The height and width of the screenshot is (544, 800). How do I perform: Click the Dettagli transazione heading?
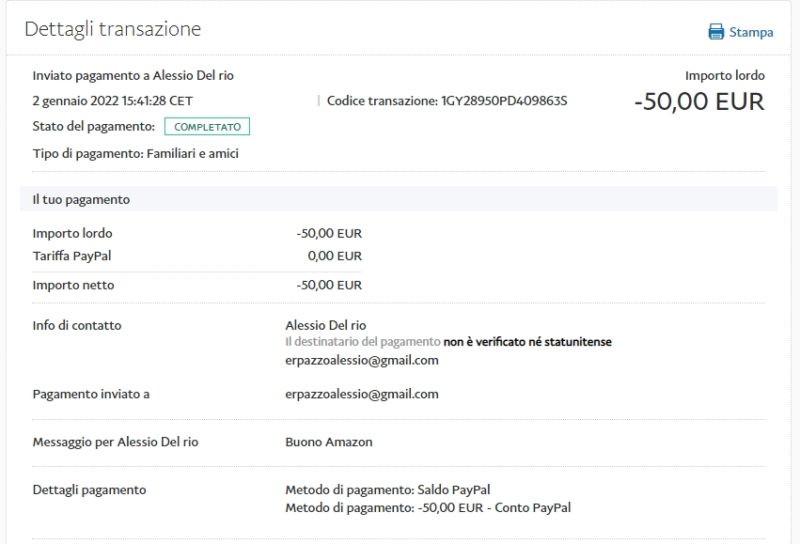coord(112,30)
